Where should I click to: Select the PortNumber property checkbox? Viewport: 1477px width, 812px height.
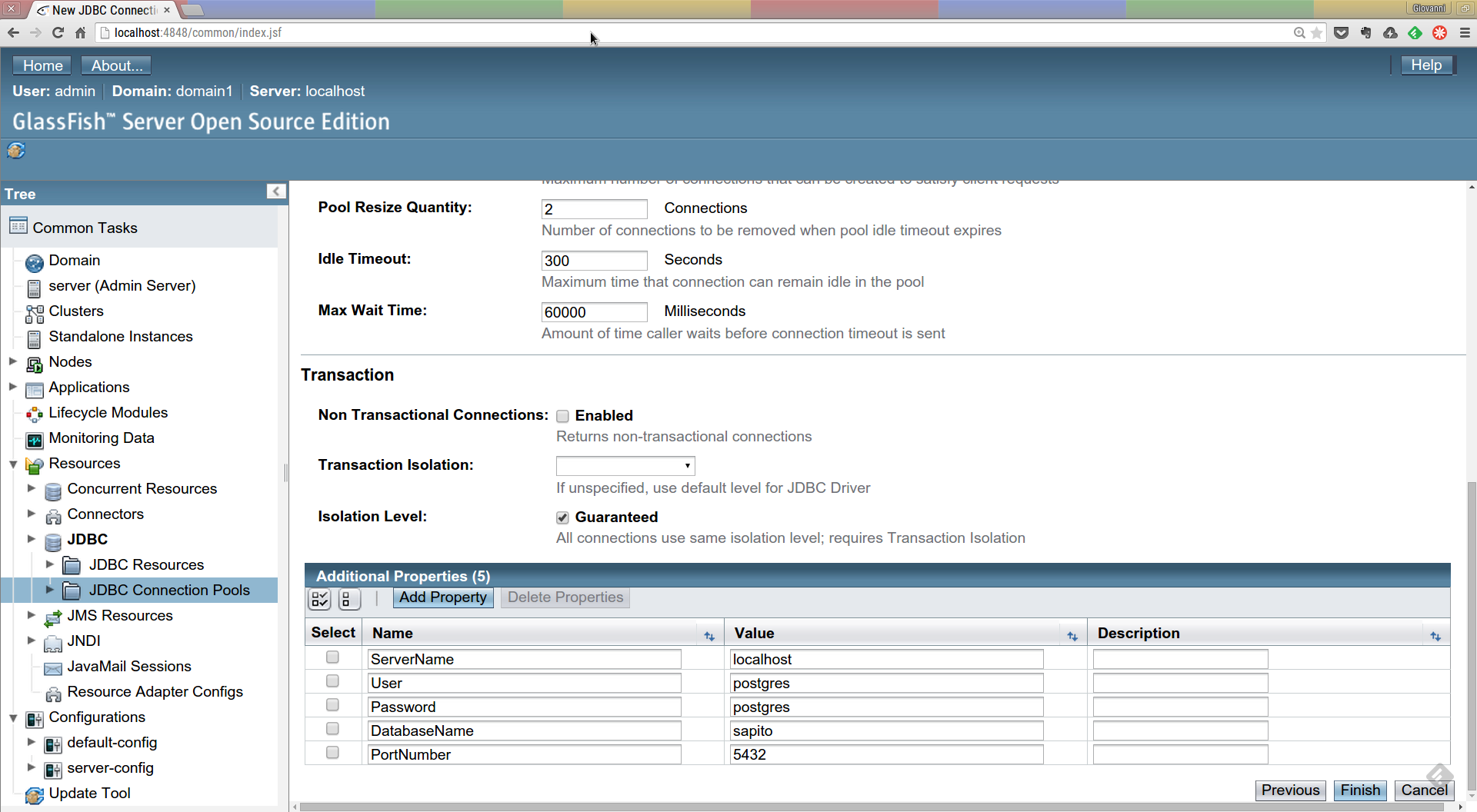click(x=332, y=752)
